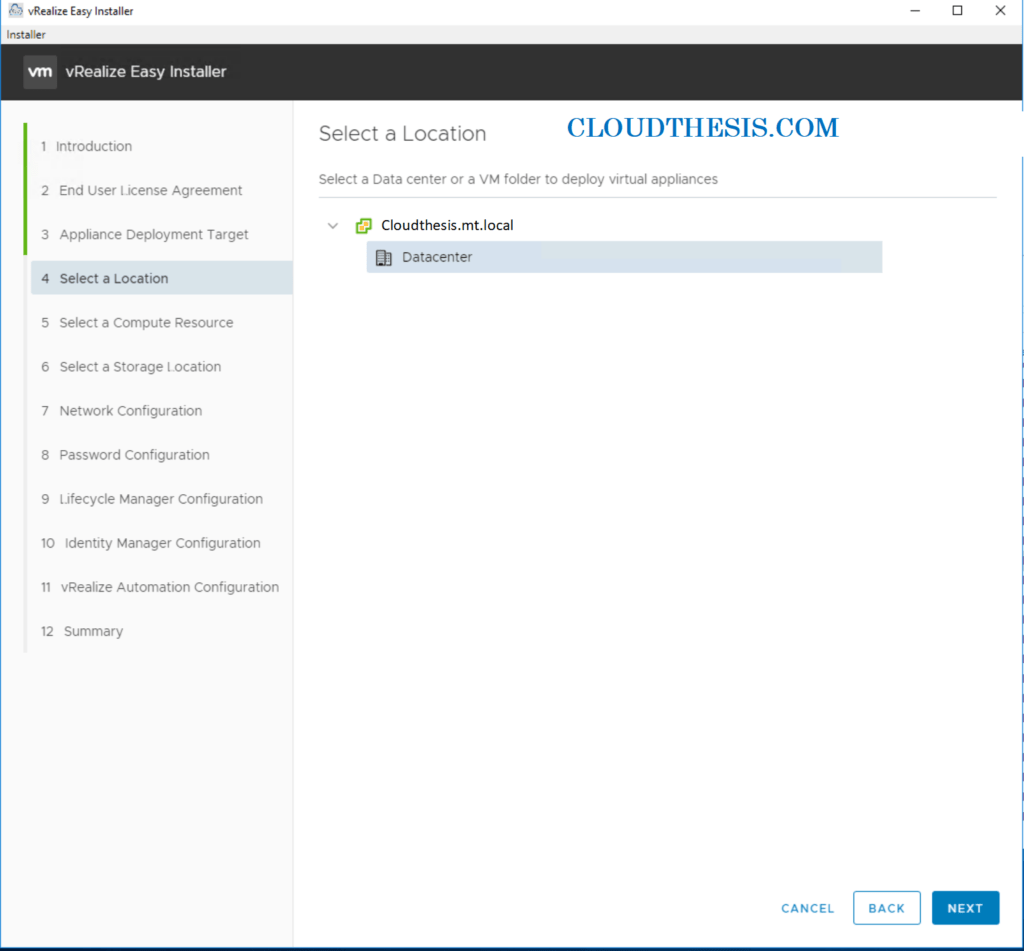Open Lifecycle Manager Configuration step
Viewport: 1024px width, 951px height.
[x=160, y=498]
